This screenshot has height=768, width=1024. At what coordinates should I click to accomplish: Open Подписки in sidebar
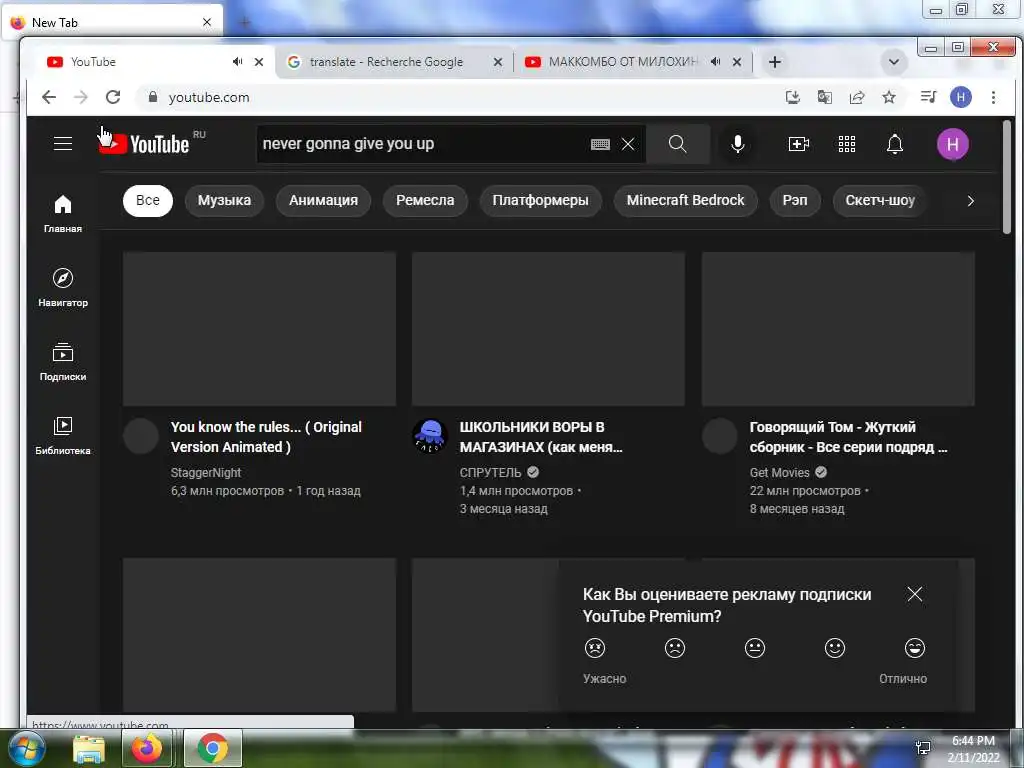[x=63, y=361]
